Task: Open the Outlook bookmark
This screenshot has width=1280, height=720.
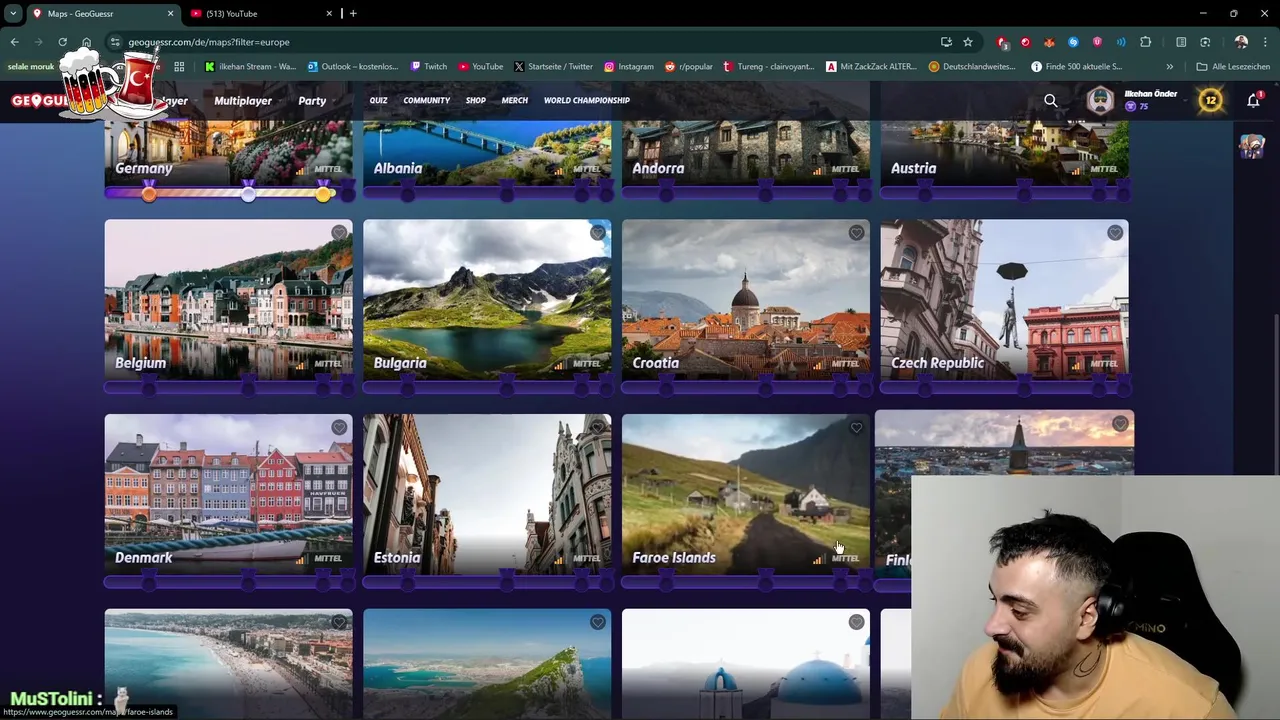Action: tap(353, 67)
